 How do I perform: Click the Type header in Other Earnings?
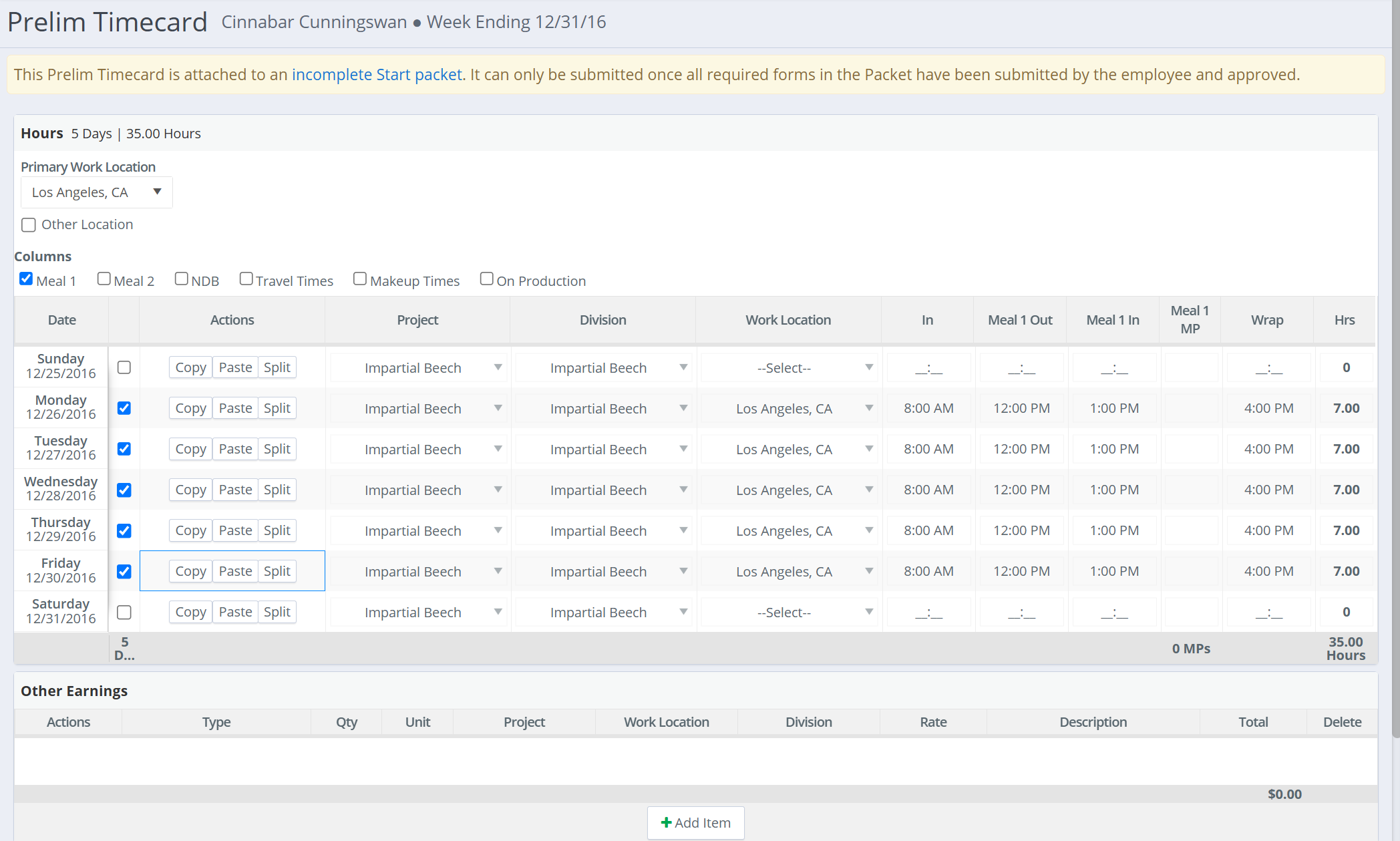pyautogui.click(x=216, y=722)
